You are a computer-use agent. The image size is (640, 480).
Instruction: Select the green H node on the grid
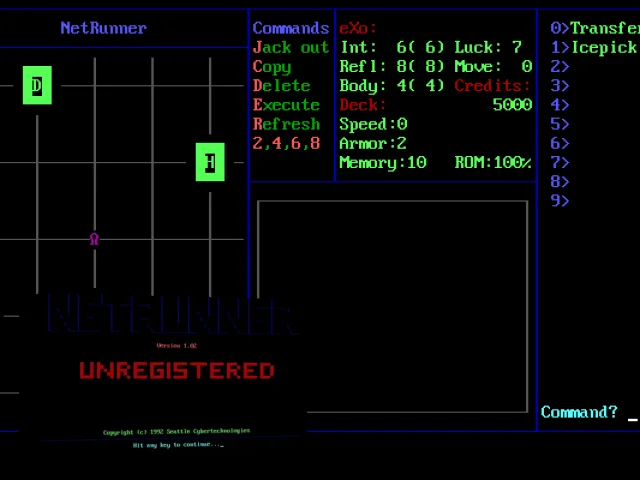[210, 162]
